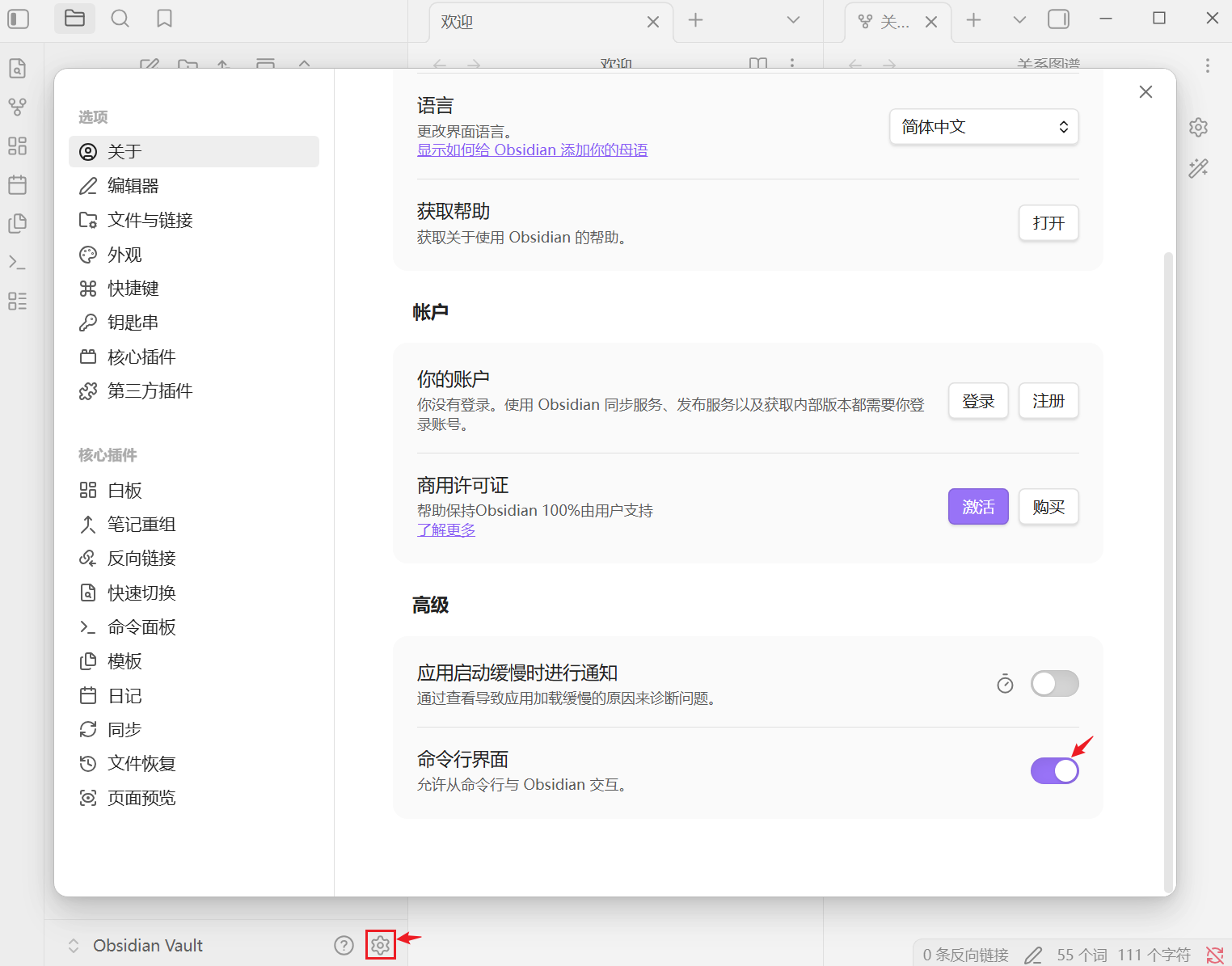
Task: Open 反向链接 plugin settings
Action: click(194, 559)
